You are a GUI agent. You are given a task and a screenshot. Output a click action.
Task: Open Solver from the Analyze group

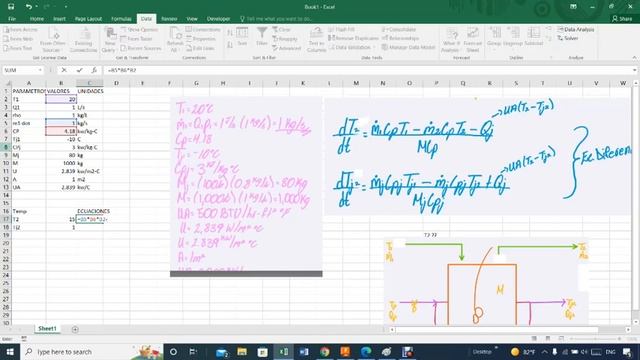(568, 38)
